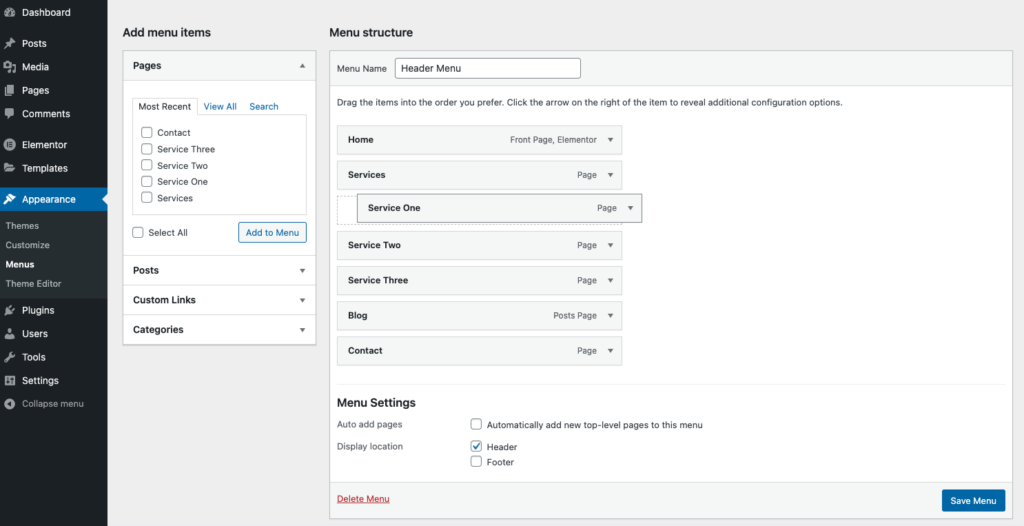Open the Media library icon
The height and width of the screenshot is (526, 1024).
tap(9, 67)
